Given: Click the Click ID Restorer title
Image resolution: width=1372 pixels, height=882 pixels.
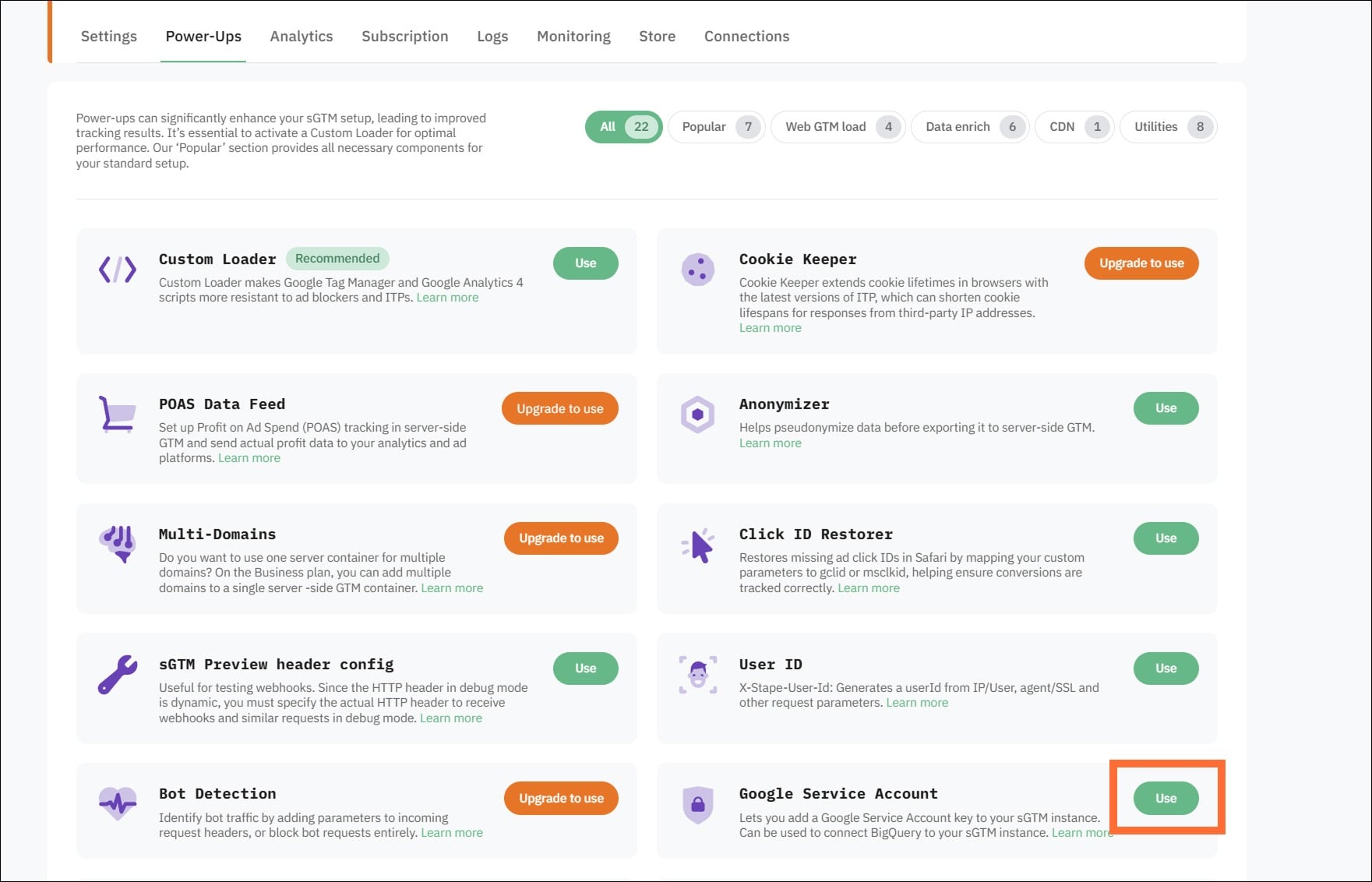Looking at the screenshot, I should 816,534.
